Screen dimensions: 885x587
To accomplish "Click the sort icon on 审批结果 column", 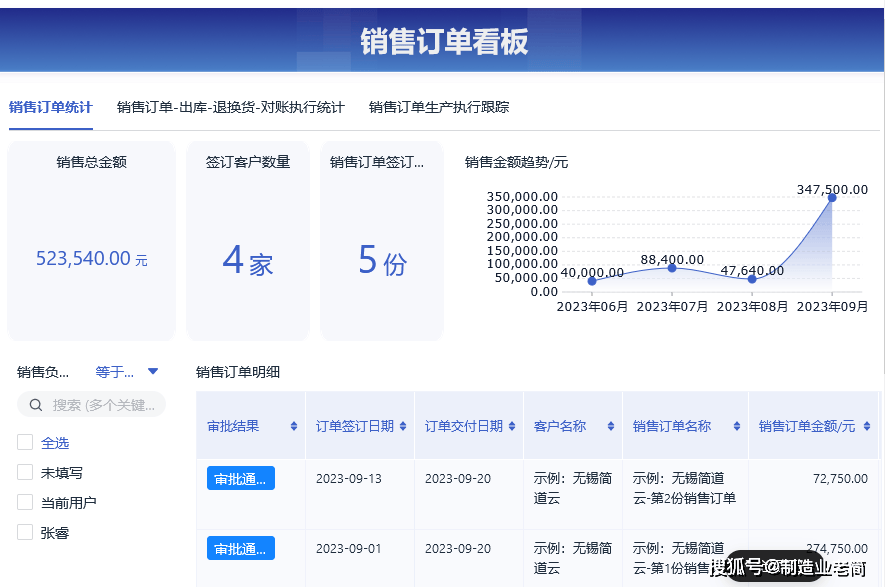I will pos(293,426).
